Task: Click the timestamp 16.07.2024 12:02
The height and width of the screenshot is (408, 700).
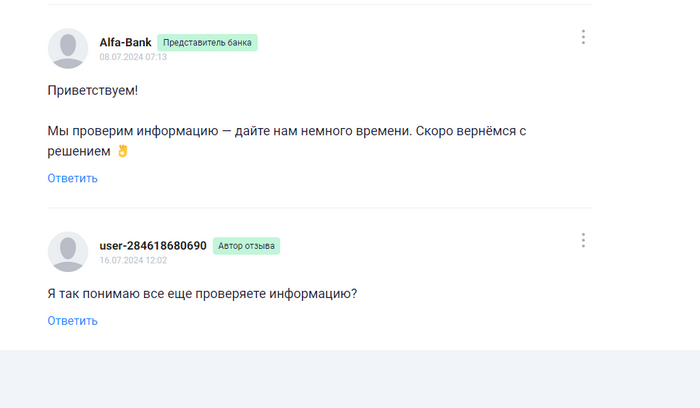Action: (133, 260)
